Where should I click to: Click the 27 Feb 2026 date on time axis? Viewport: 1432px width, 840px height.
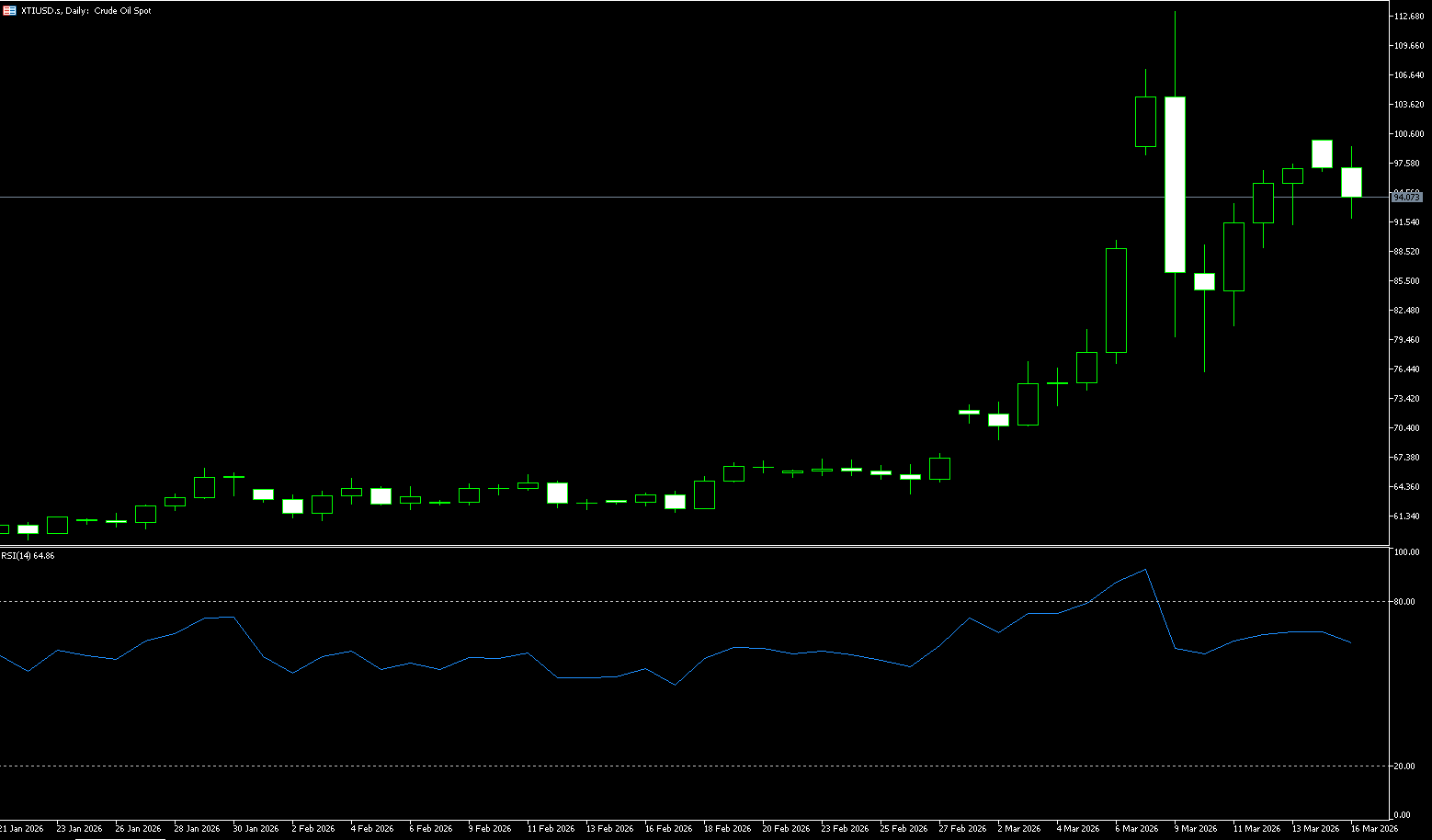click(x=962, y=829)
